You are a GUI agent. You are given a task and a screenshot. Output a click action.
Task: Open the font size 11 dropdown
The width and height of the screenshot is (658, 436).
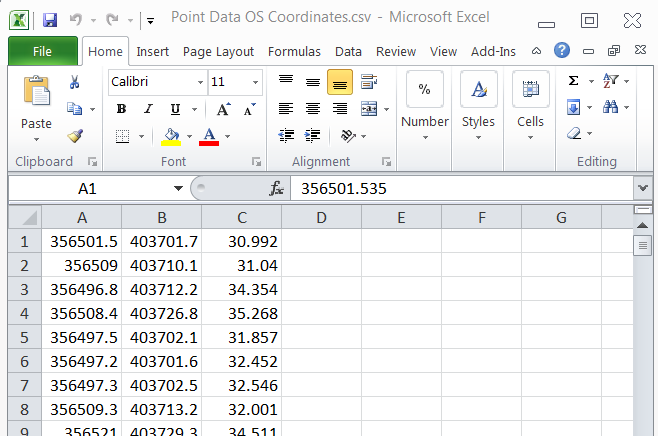[x=255, y=82]
